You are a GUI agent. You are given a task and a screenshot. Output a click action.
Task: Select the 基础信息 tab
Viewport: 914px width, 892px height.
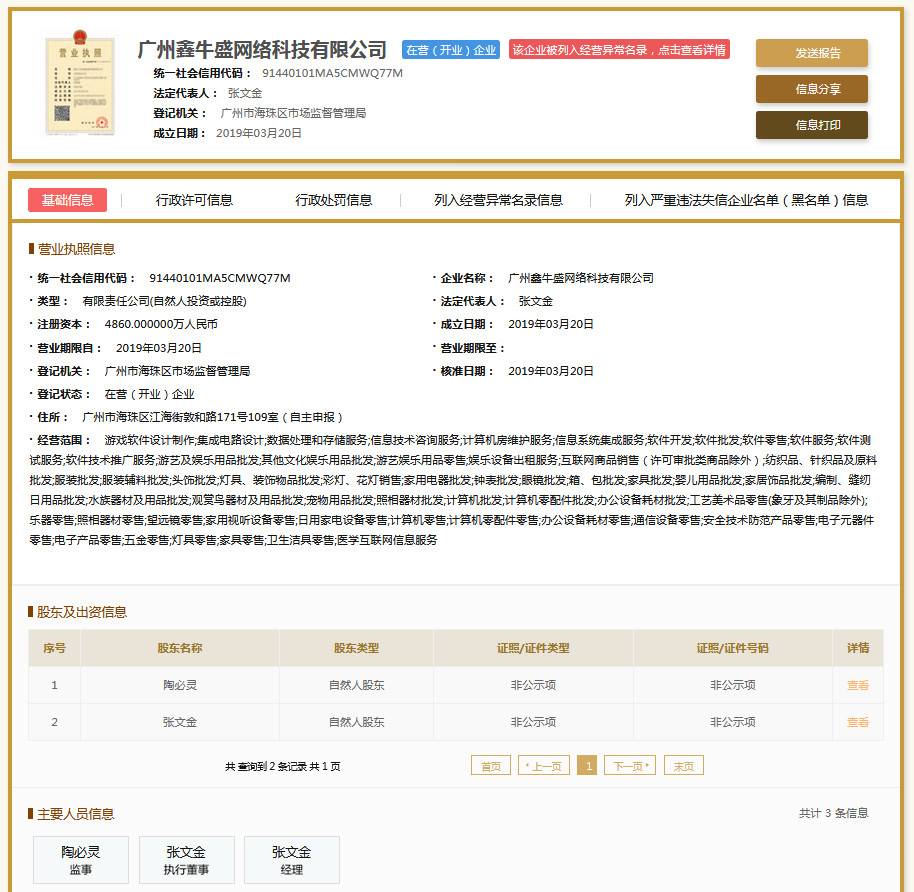pos(67,200)
